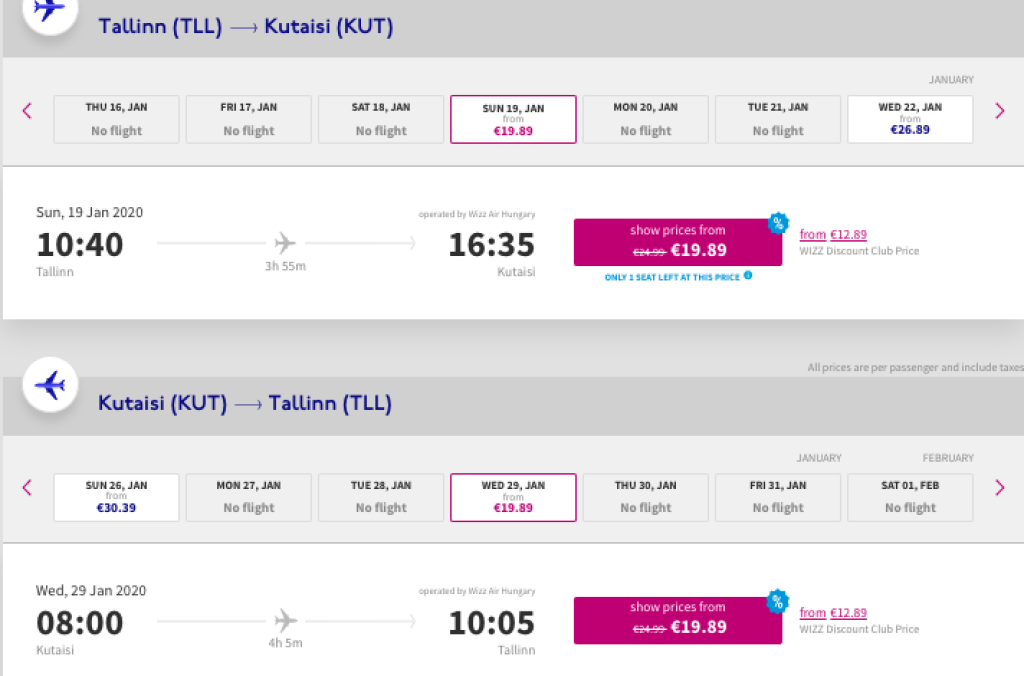Choose Thu 16 Jan no-flight date

116,119
